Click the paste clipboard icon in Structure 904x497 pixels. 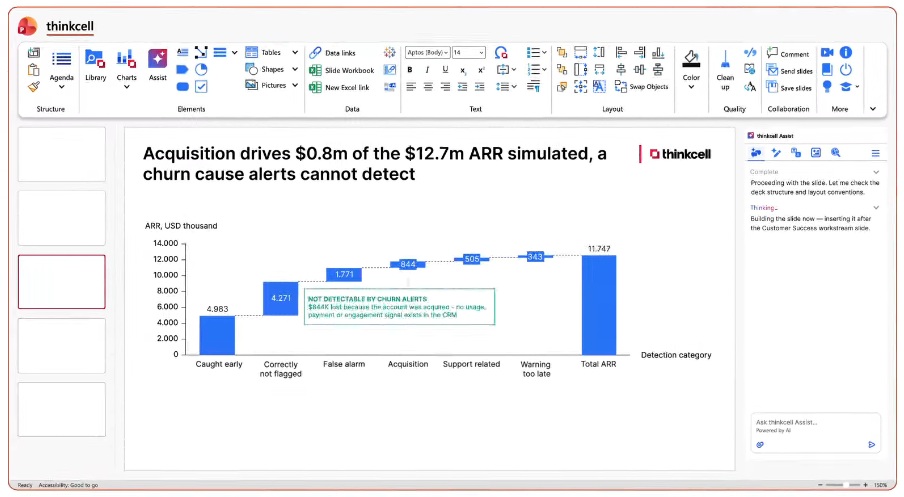point(34,70)
